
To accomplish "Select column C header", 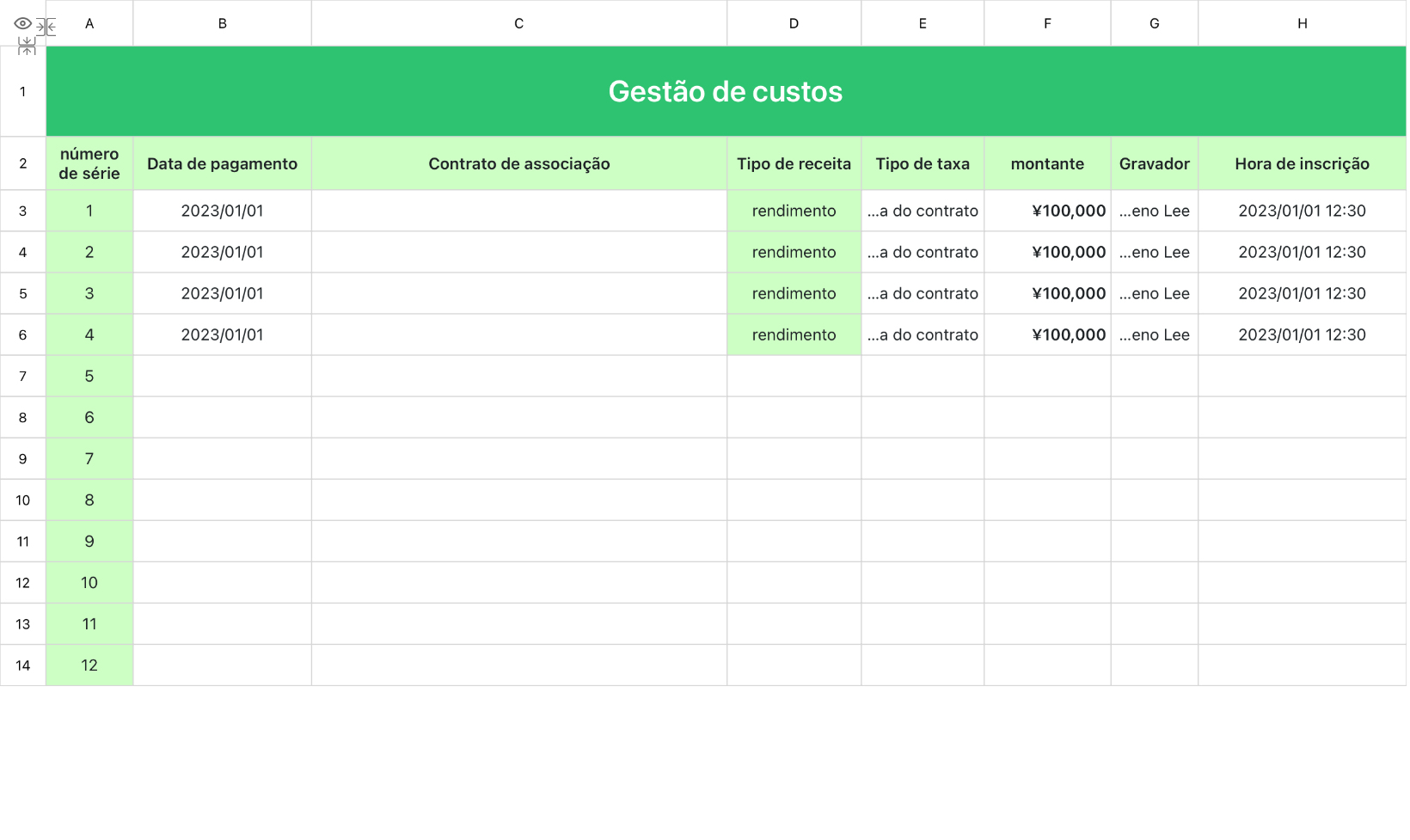I will pos(519,23).
